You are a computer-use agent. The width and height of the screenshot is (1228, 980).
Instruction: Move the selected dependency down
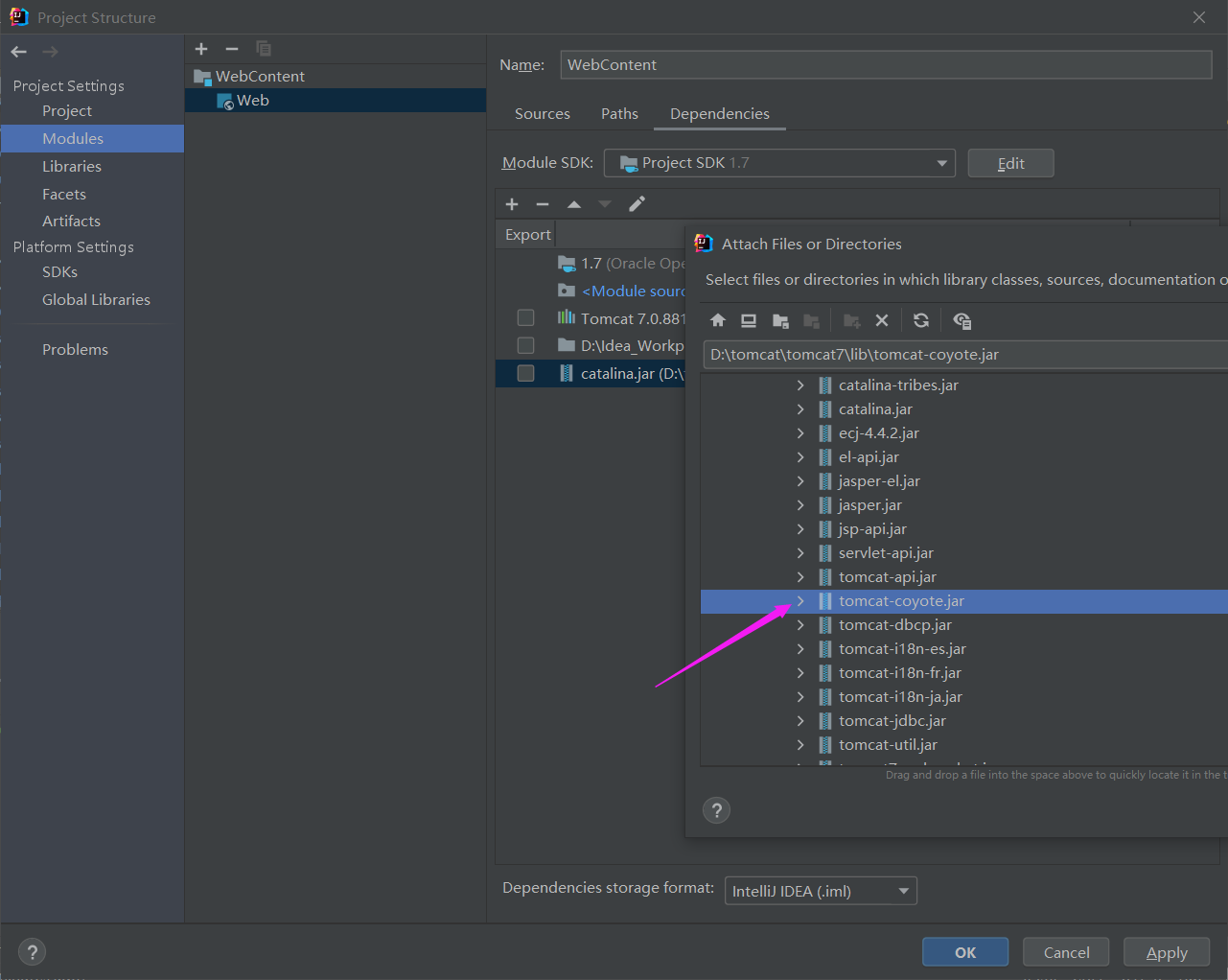pyautogui.click(x=605, y=204)
